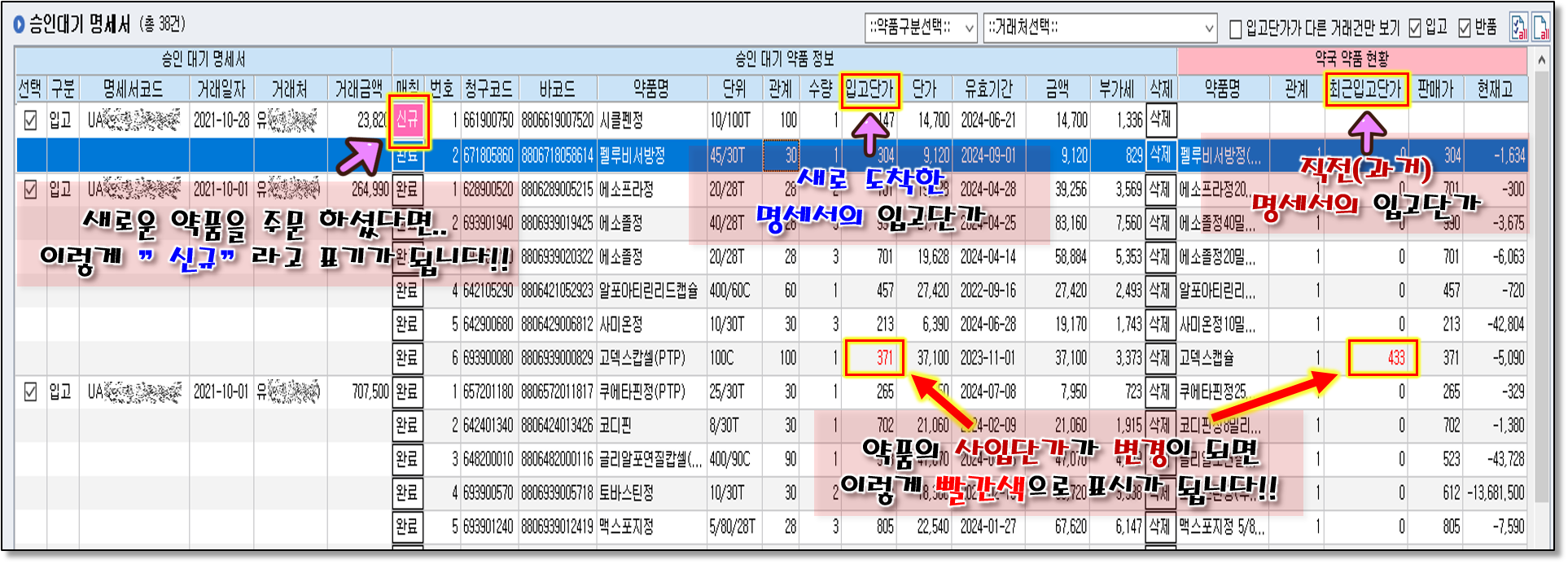Screen dimensions: 1568x564
Task: Sort by the 입고단가 column header
Action: coord(869,89)
